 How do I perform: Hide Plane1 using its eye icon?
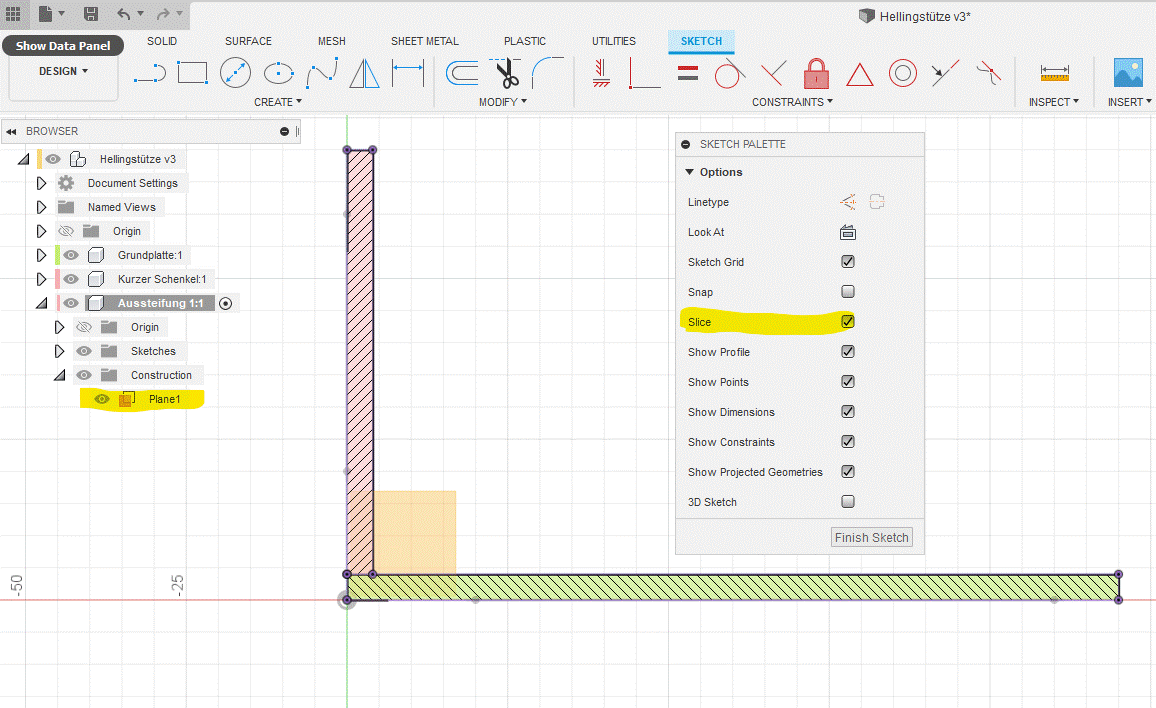click(101, 399)
